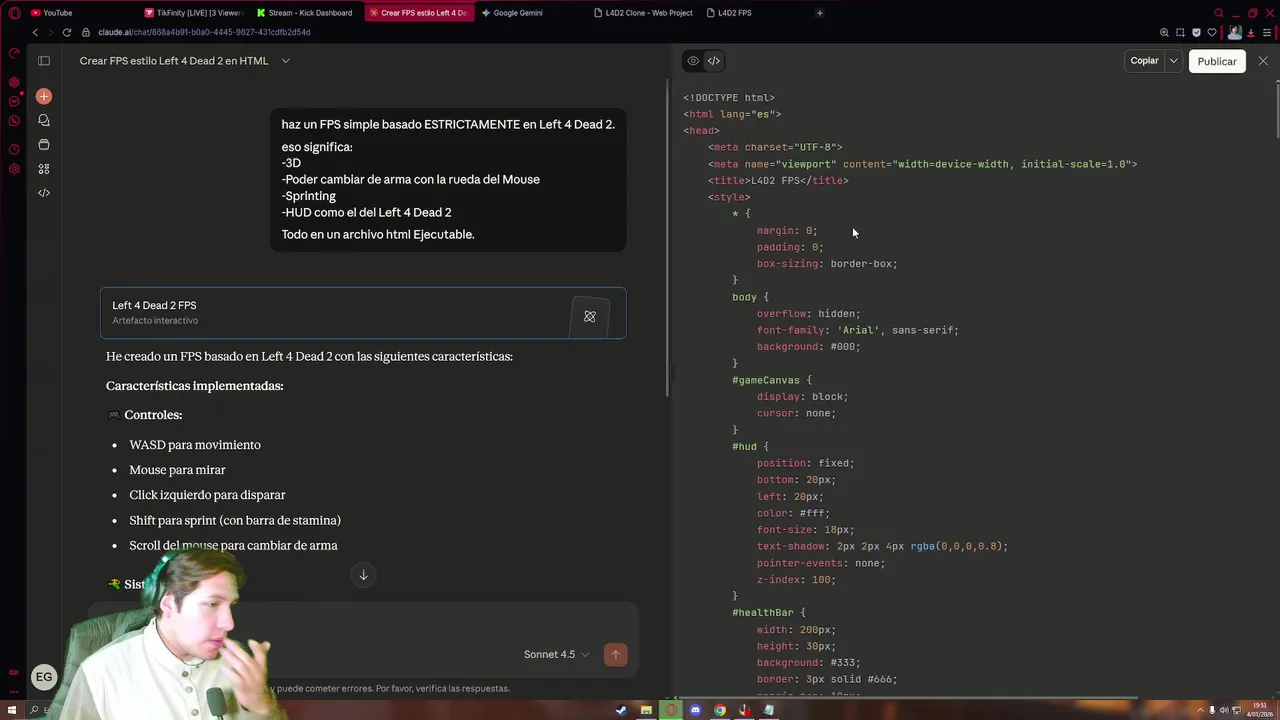Click the '#healthBar {' selector line
This screenshot has height=720, width=1280.
click(x=769, y=613)
